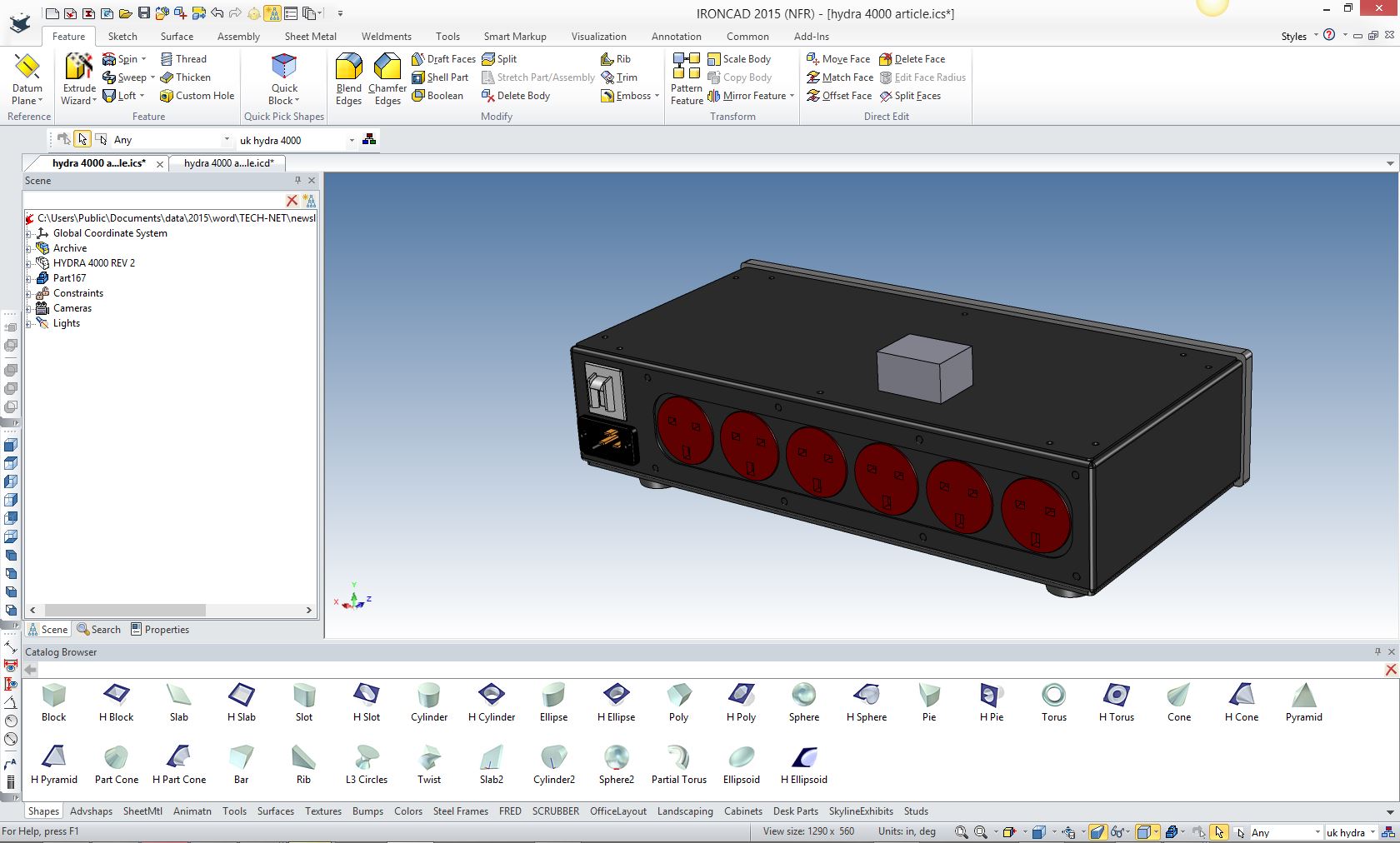
Task: Click the Custom Hole button
Action: (x=197, y=96)
